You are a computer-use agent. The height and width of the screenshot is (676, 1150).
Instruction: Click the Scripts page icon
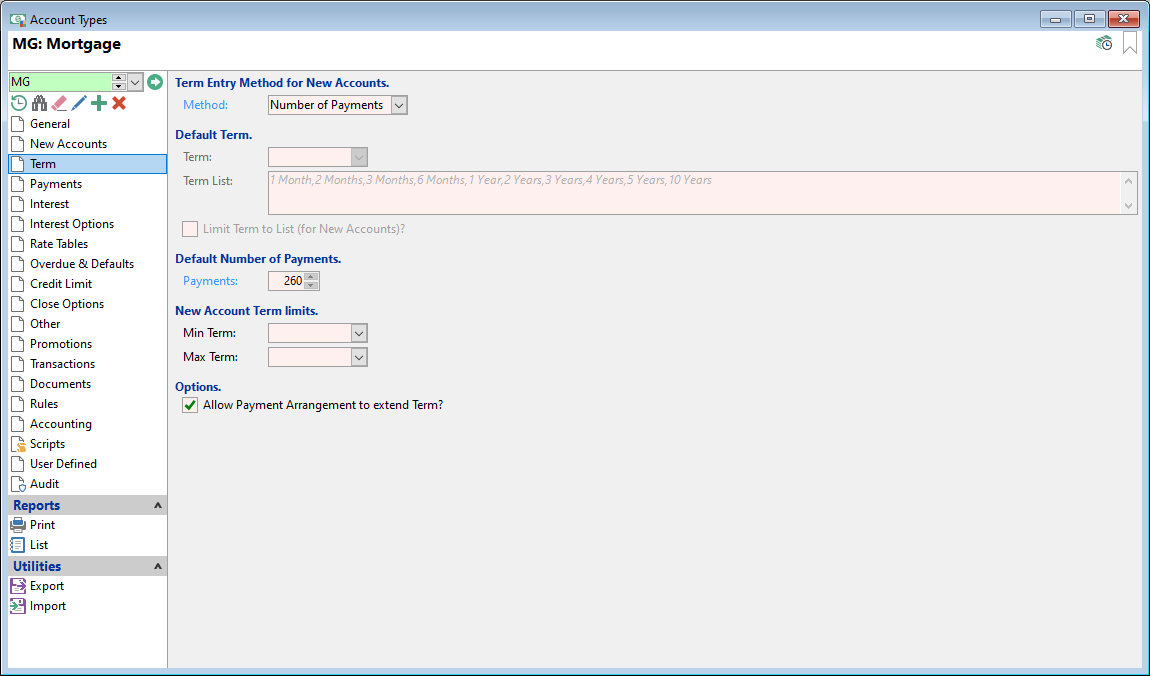pyautogui.click(x=18, y=444)
